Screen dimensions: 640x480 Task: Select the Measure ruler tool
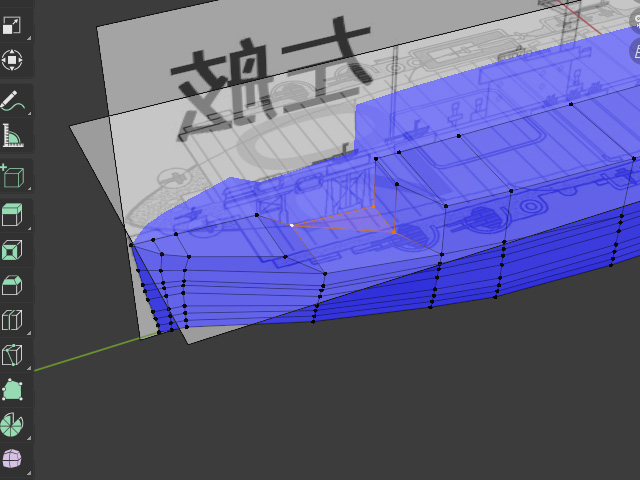(12, 135)
